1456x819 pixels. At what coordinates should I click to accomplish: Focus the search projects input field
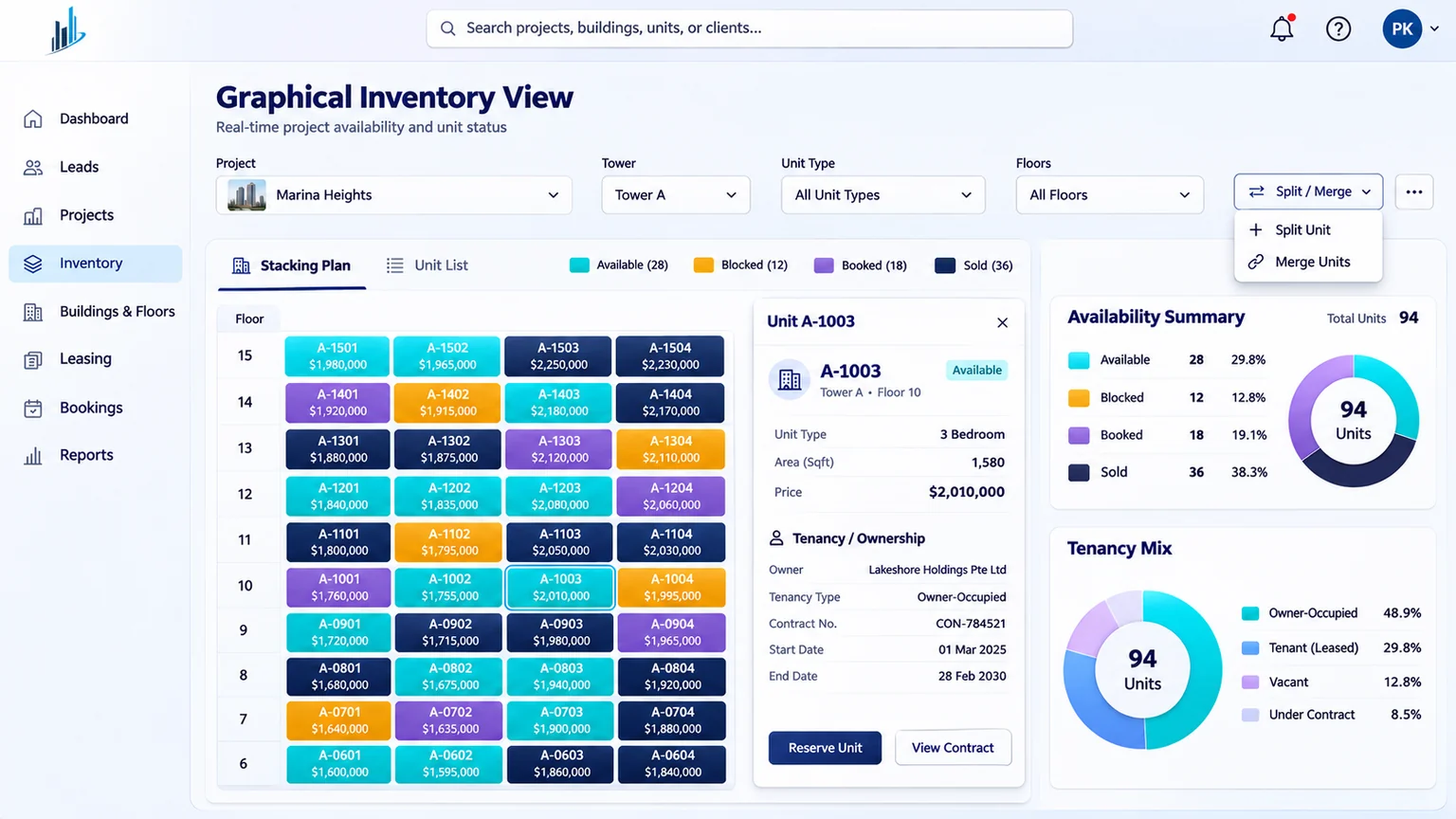(749, 28)
